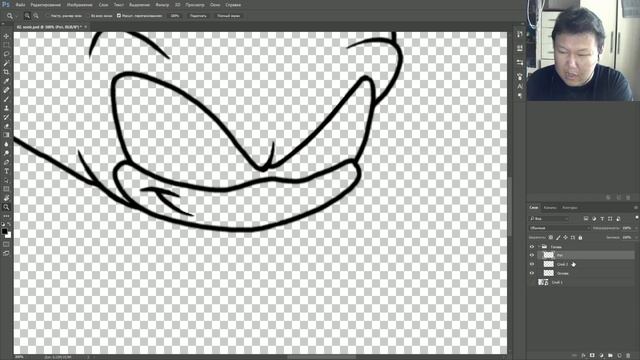Open the Fill slider dropdown
Viewport: 640px width, 360px height.
(x=636, y=237)
